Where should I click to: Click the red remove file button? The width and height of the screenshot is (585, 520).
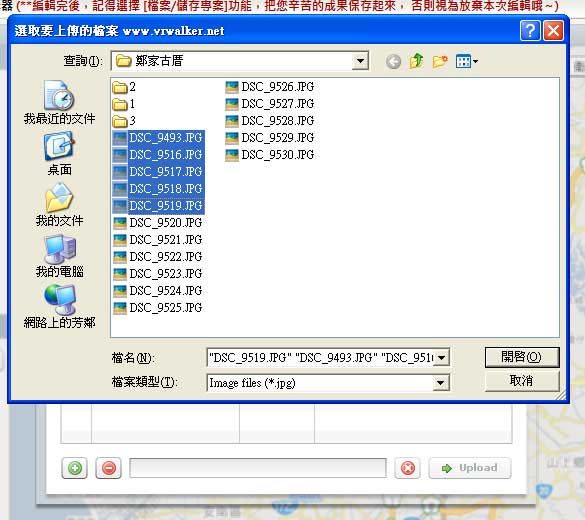pos(109,468)
